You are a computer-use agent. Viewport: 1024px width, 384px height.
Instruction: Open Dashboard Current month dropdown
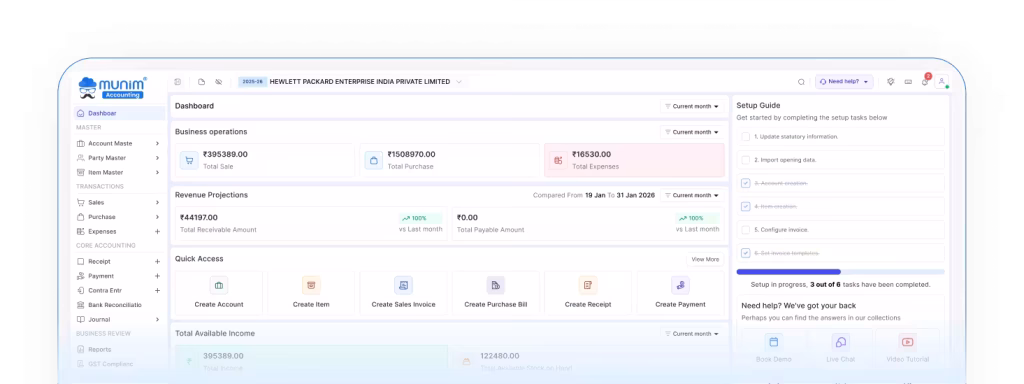[692, 106]
